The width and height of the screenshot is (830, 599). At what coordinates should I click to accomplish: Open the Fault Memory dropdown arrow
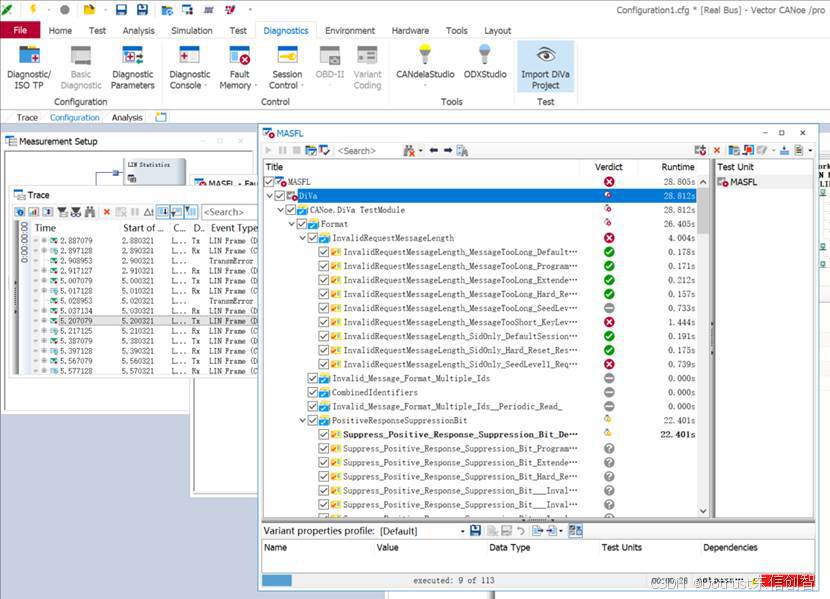pyautogui.click(x=256, y=86)
